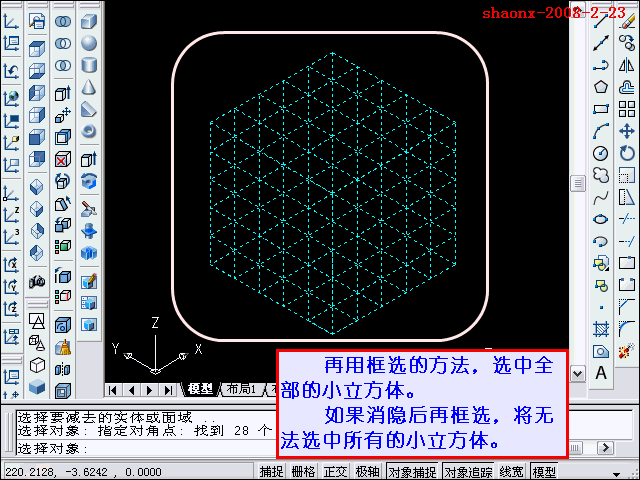This screenshot has height=480, width=640.
Task: Create a Cylinder solid
Action: pos(89,65)
